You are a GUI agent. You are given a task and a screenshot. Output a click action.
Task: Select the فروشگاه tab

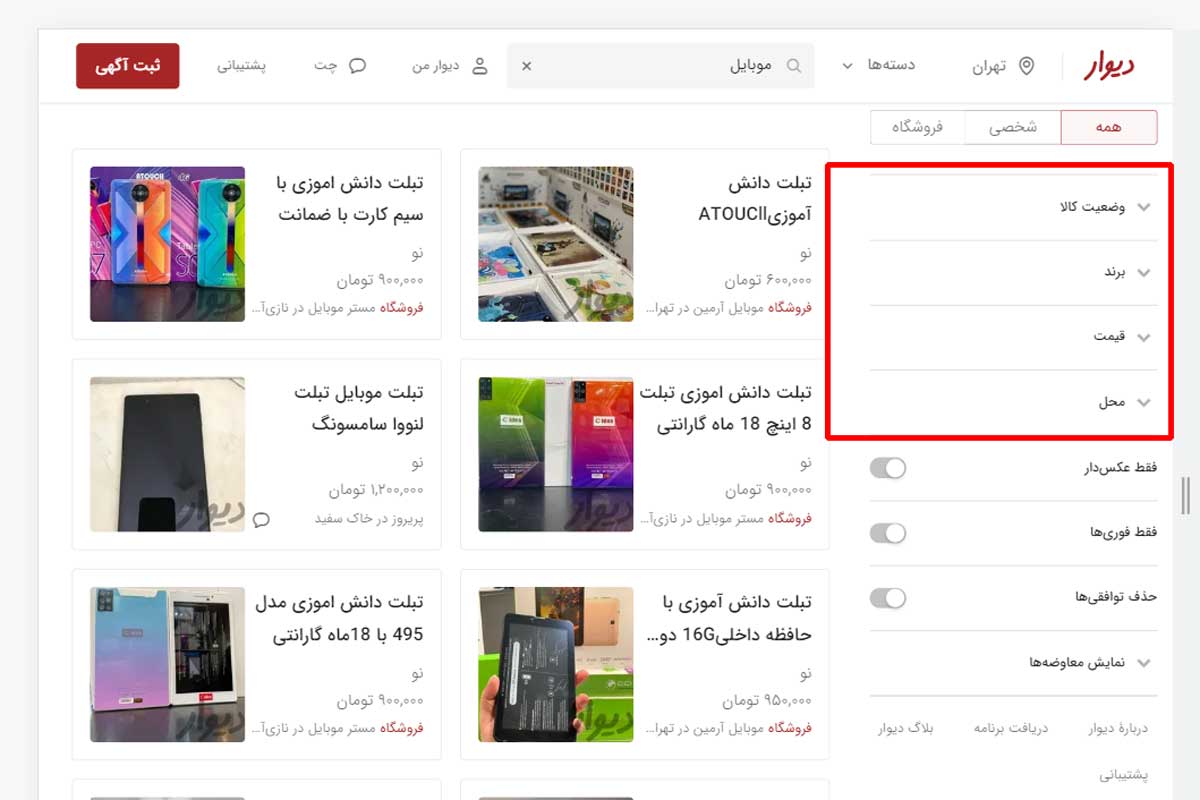tap(917, 127)
